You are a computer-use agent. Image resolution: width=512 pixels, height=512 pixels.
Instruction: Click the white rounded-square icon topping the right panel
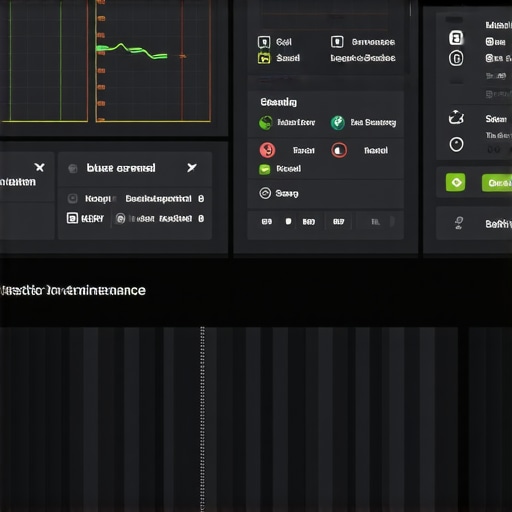click(456, 38)
